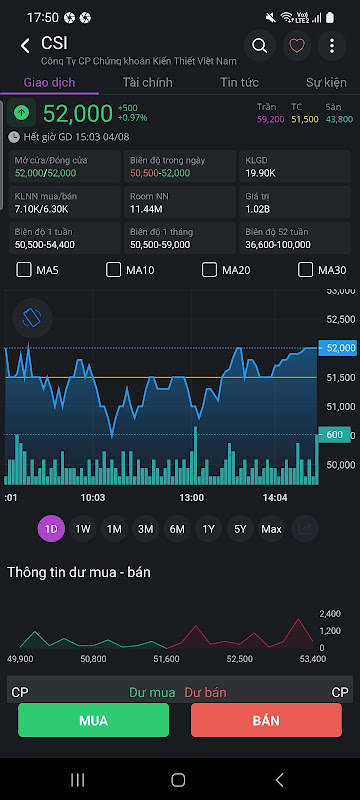The height and width of the screenshot is (800, 360).
Task: Select the 5Y chart range
Action: tap(240, 529)
